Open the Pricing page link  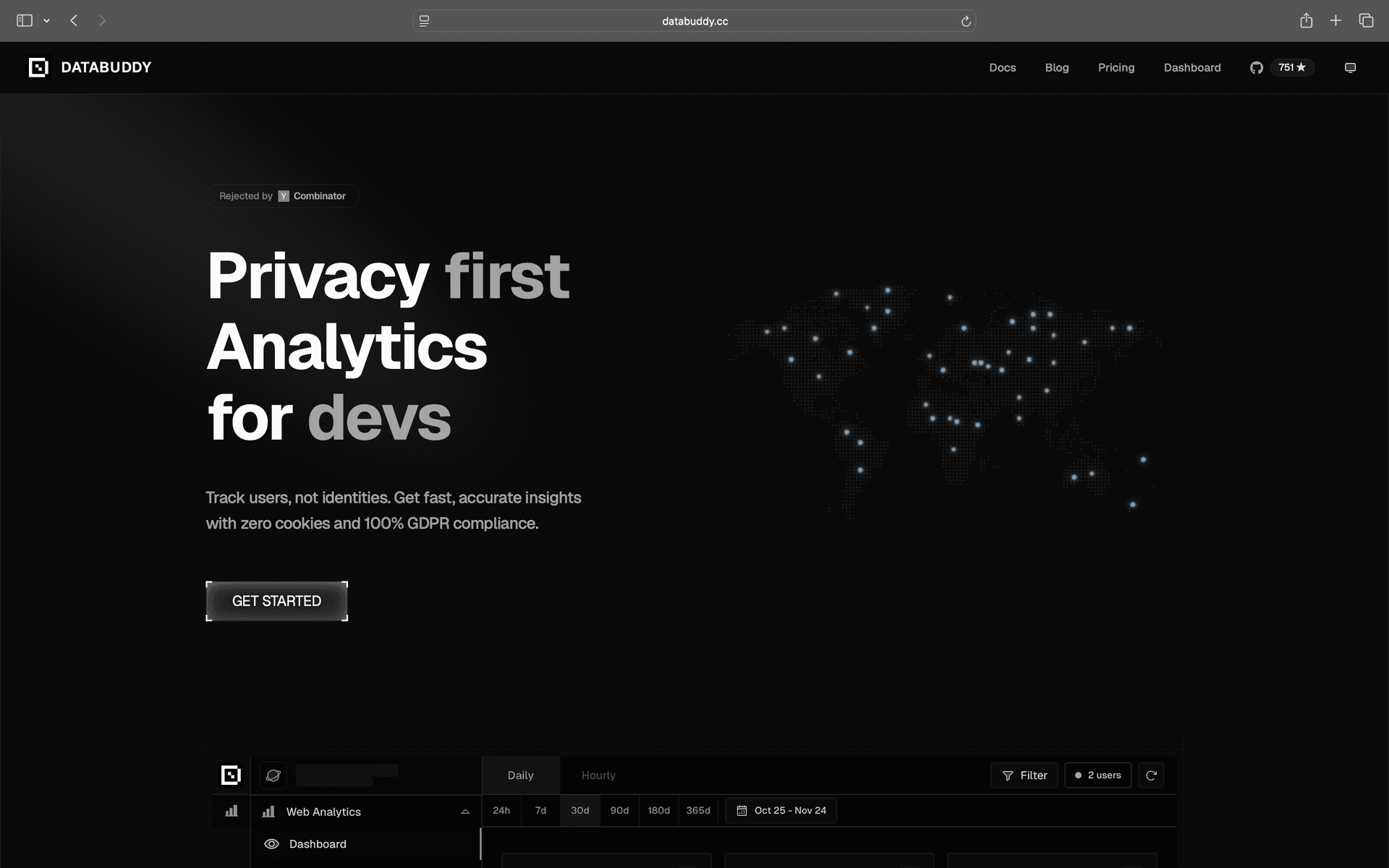click(1116, 67)
